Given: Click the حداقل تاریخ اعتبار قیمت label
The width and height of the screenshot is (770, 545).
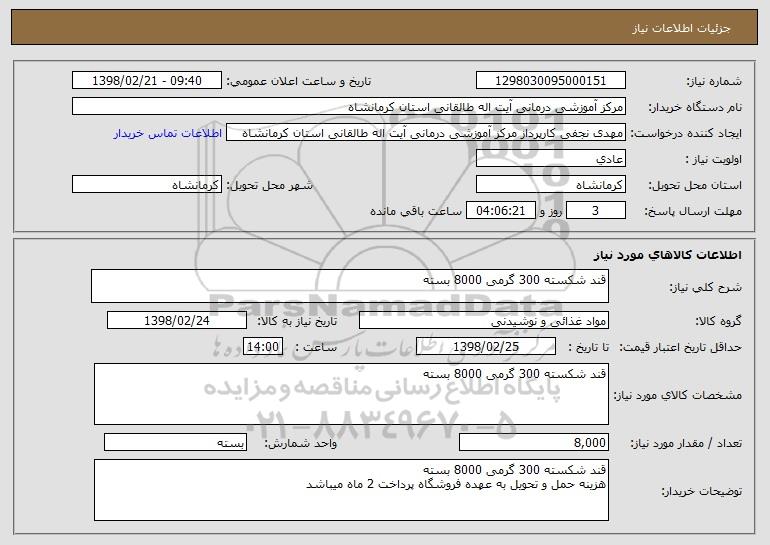Looking at the screenshot, I should point(680,348).
